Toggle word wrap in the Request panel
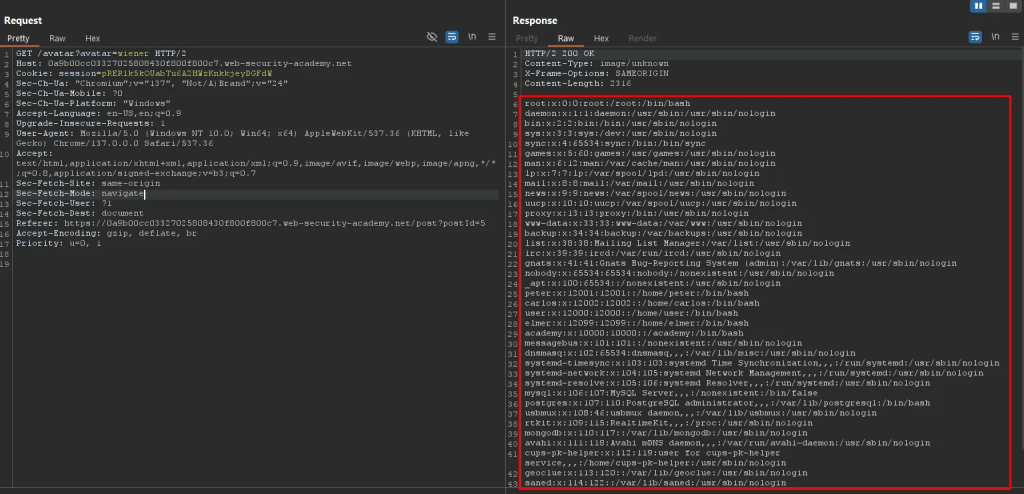Screen dimensions: 1024x494 (452, 37)
